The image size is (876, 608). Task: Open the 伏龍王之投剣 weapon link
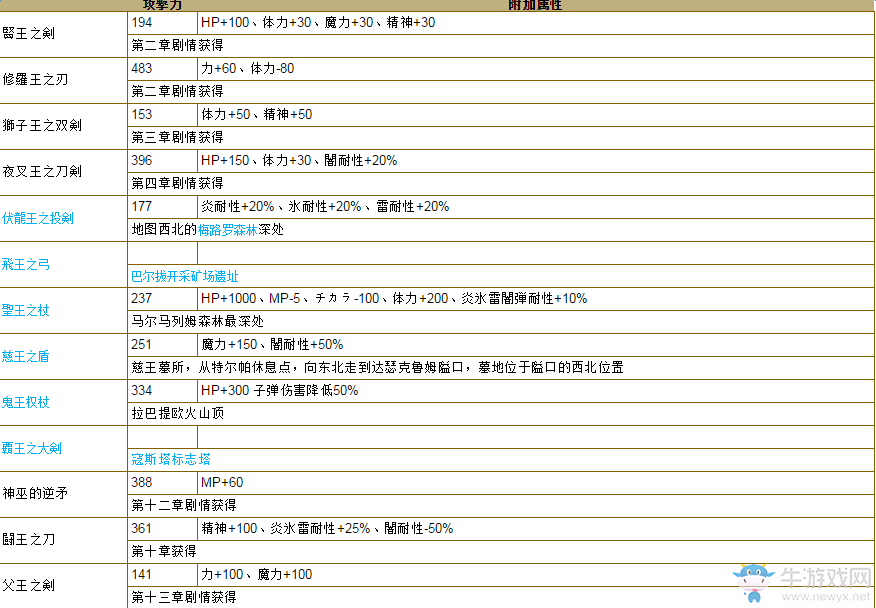pos(38,218)
